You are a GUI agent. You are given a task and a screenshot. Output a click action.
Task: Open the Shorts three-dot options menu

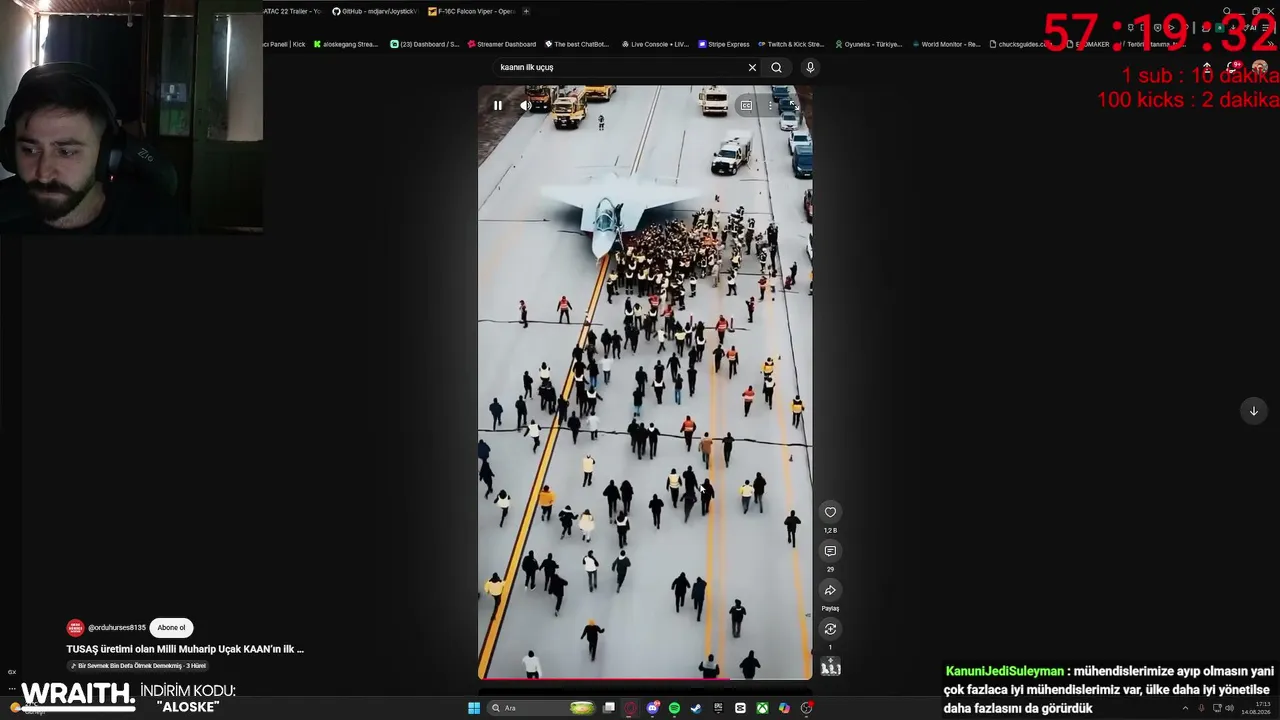(x=770, y=105)
